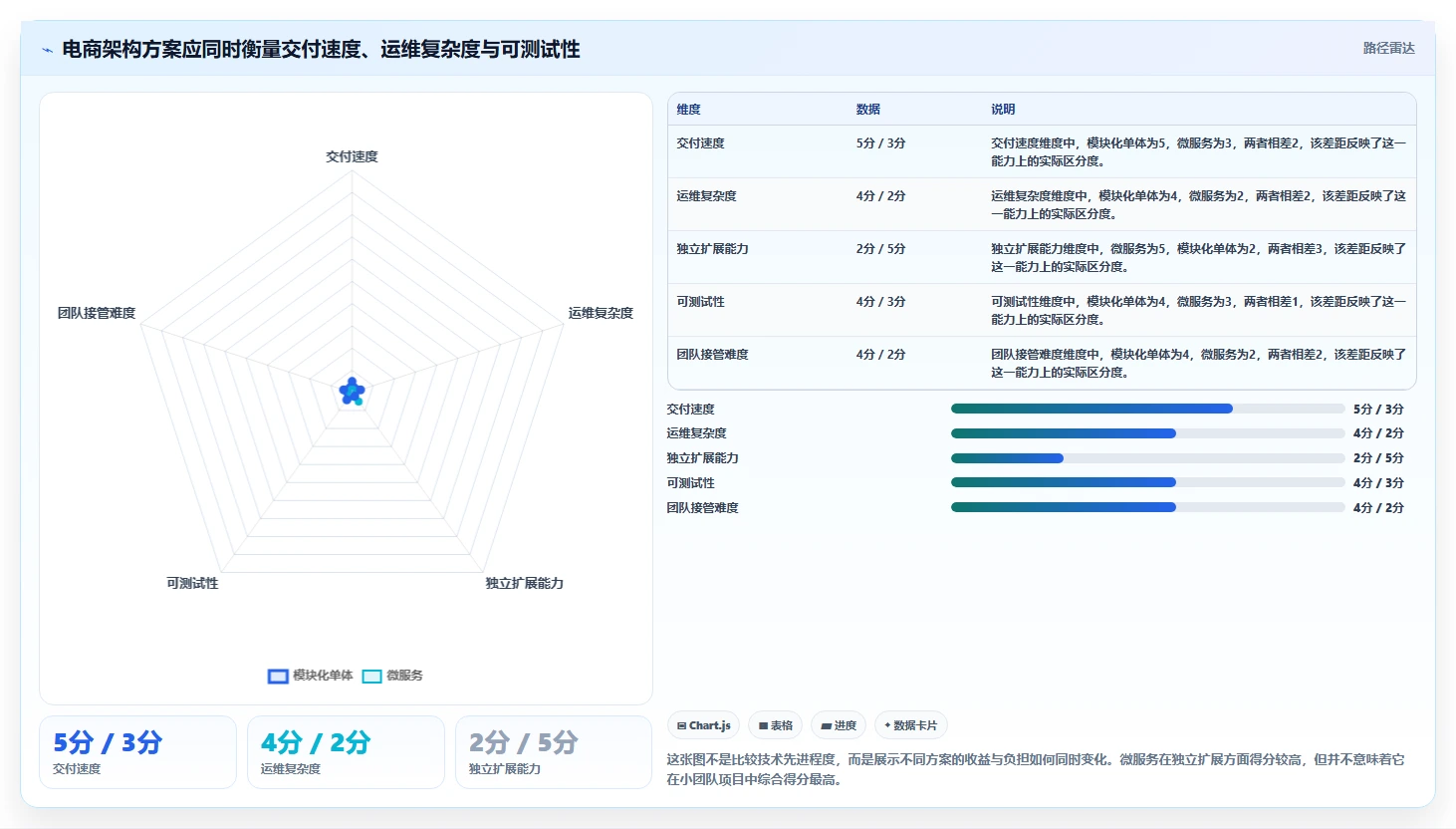Click the 团队接管难度 cell in the table
Screen dimensions: 1456x829
[x=713, y=355]
